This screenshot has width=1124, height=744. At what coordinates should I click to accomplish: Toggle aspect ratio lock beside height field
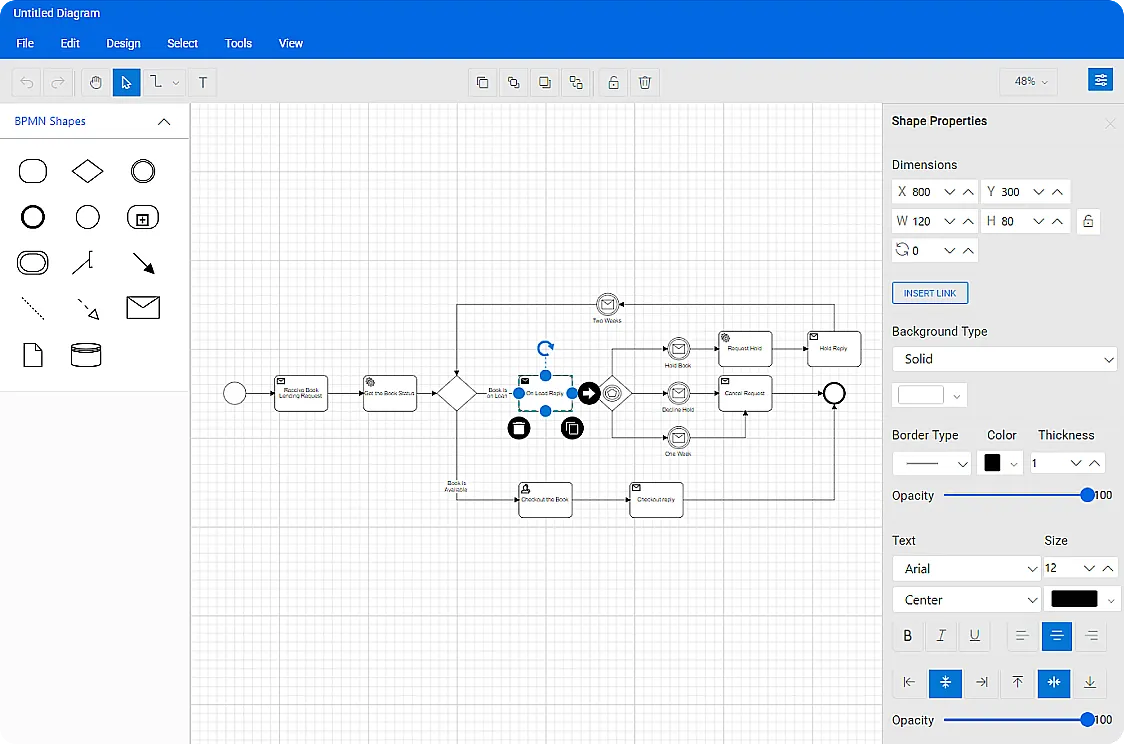click(1088, 221)
